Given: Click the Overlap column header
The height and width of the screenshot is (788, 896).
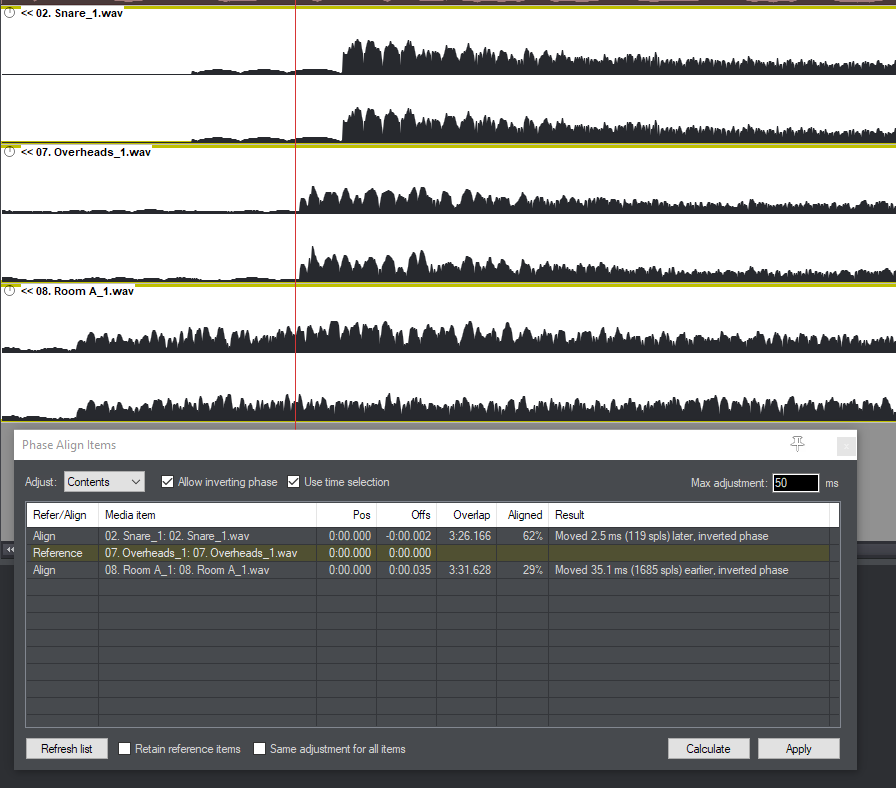Looking at the screenshot, I should coord(466,515).
